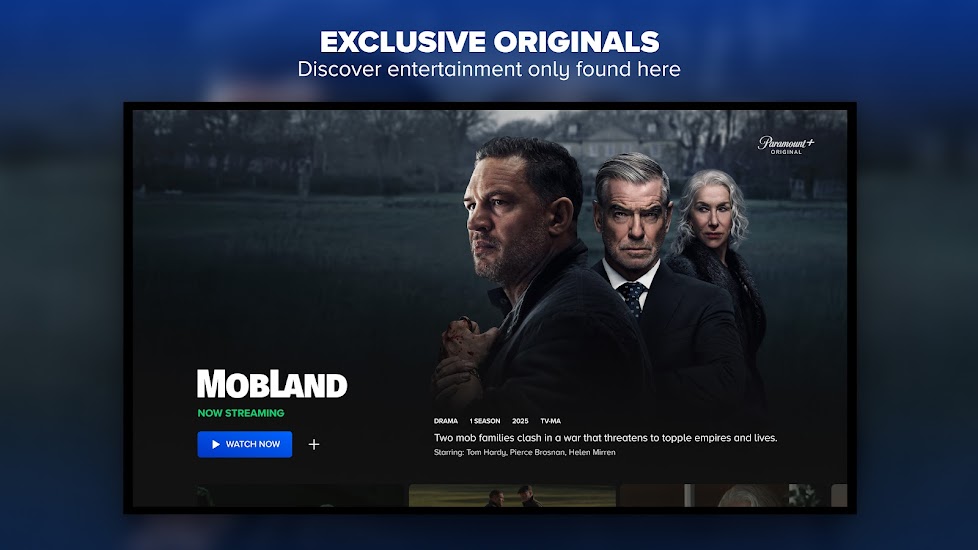The height and width of the screenshot is (550, 978).
Task: Open the partially visible last thumbnail
Action: tap(840, 495)
